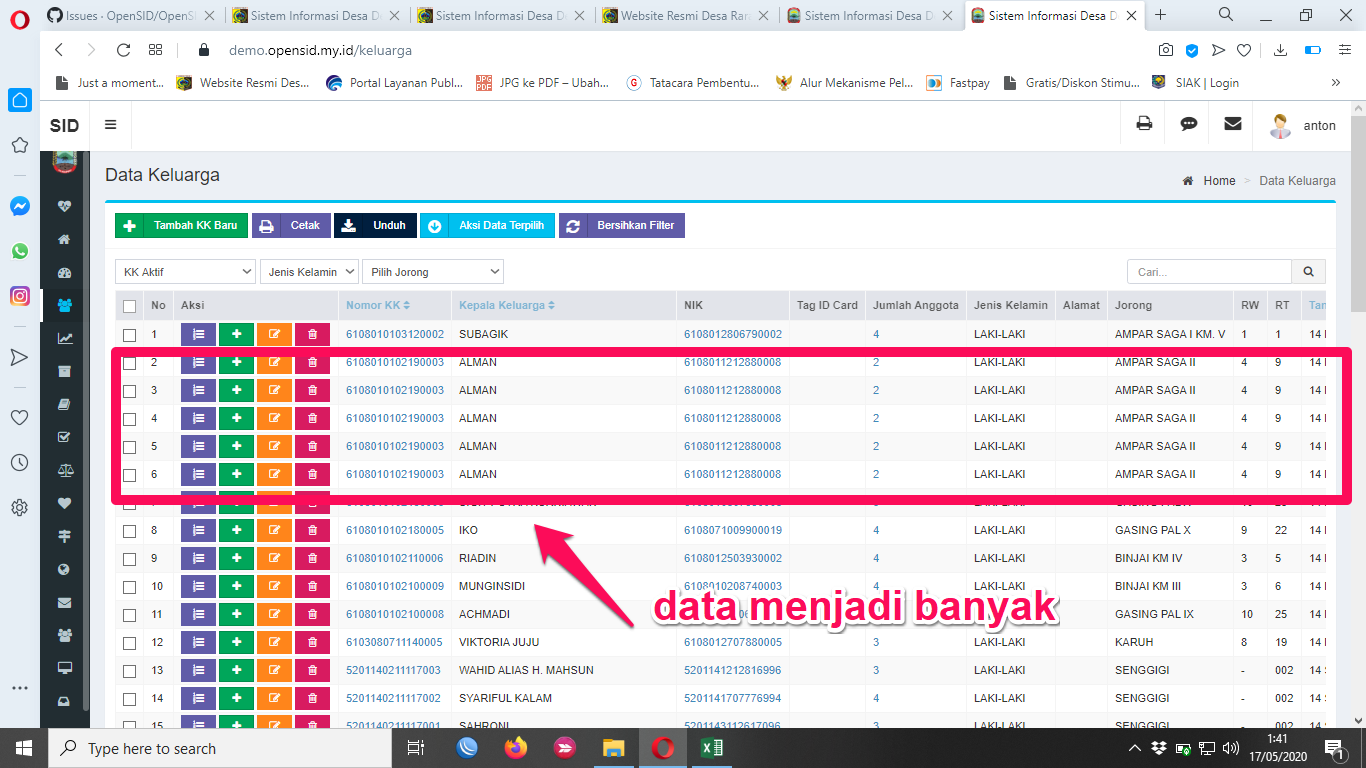Open the chat bubble icon in the navbar

[1187, 124]
